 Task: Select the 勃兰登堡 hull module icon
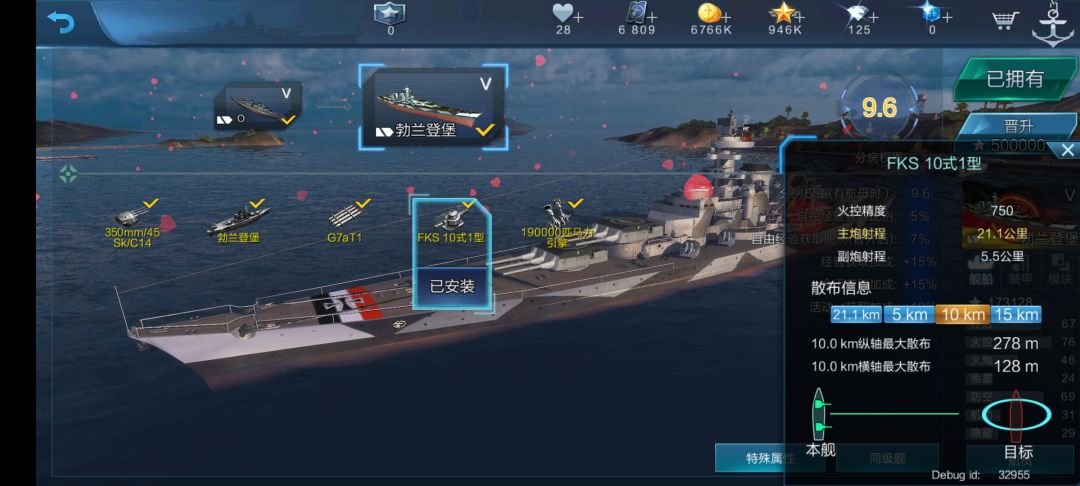point(239,222)
